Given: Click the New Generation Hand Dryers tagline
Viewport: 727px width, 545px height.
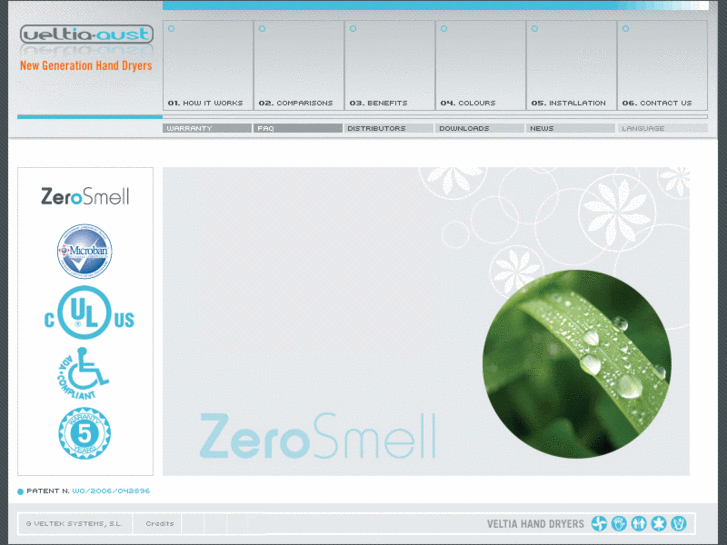Looking at the screenshot, I should click(x=86, y=66).
